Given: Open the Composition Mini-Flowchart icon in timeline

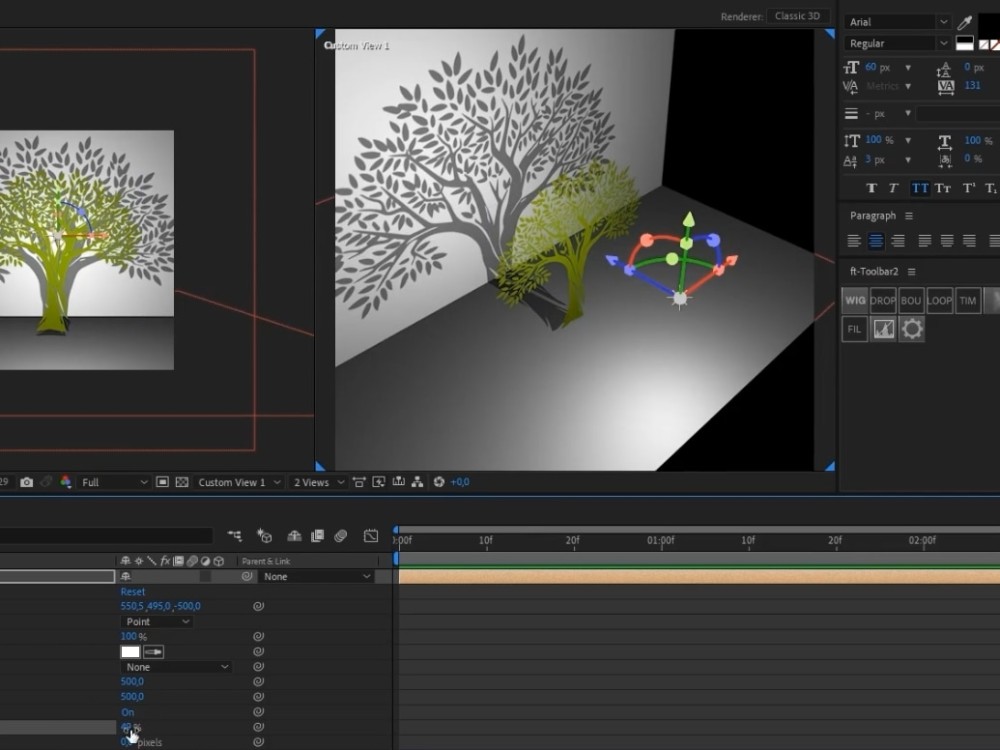Looking at the screenshot, I should point(235,536).
